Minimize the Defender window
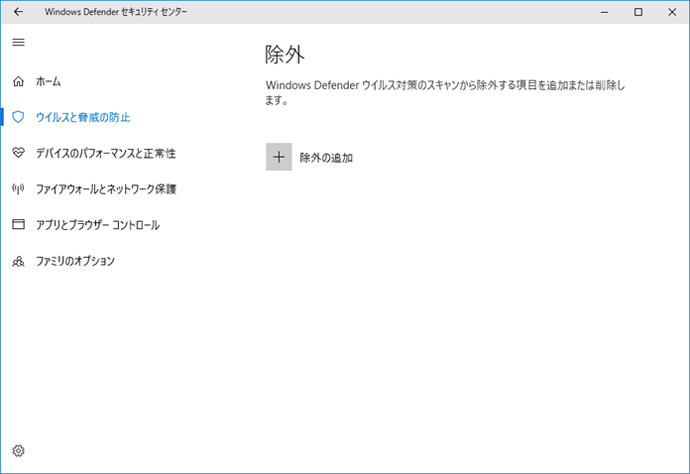 [x=605, y=12]
